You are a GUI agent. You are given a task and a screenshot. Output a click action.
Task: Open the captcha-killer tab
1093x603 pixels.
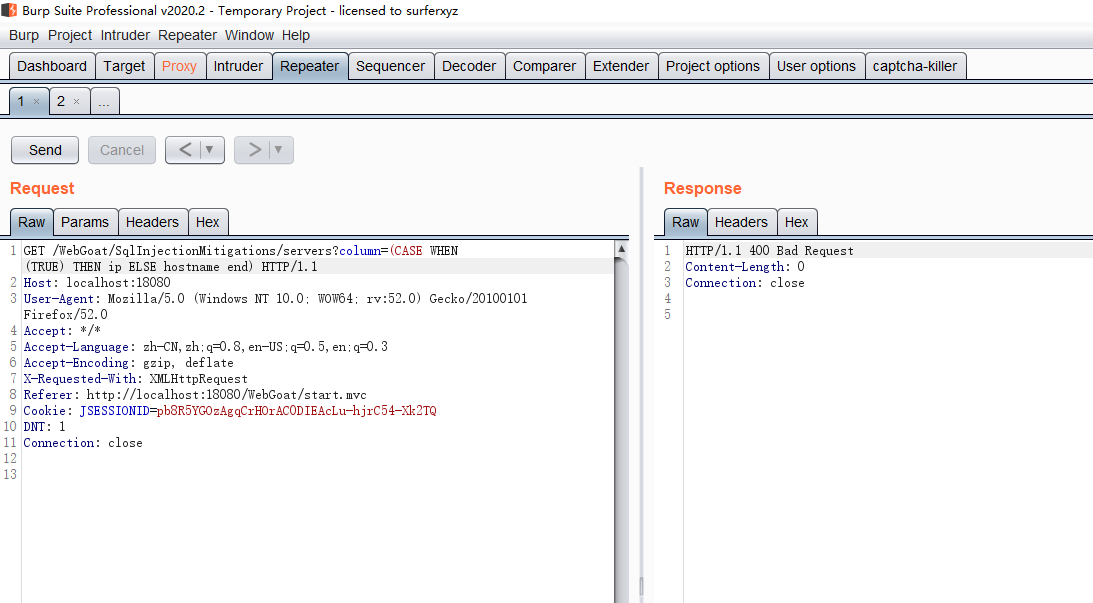(x=915, y=66)
